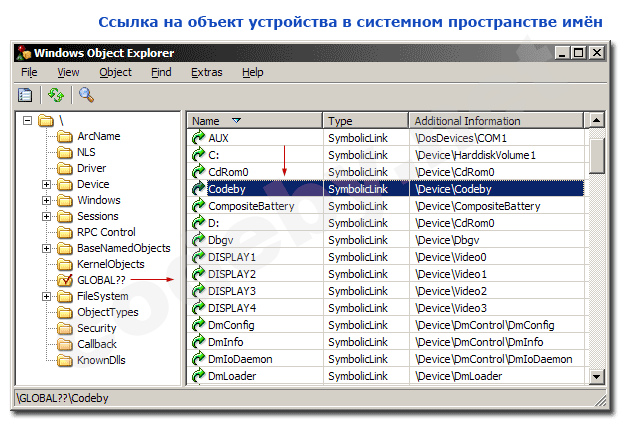Click the scrollbar down arrow
This screenshot has width=621, height=422.
(x=596, y=376)
